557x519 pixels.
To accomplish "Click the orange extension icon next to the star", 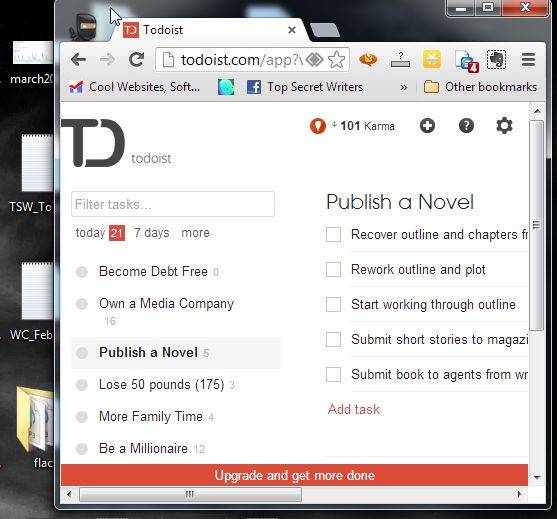I will tap(368, 59).
